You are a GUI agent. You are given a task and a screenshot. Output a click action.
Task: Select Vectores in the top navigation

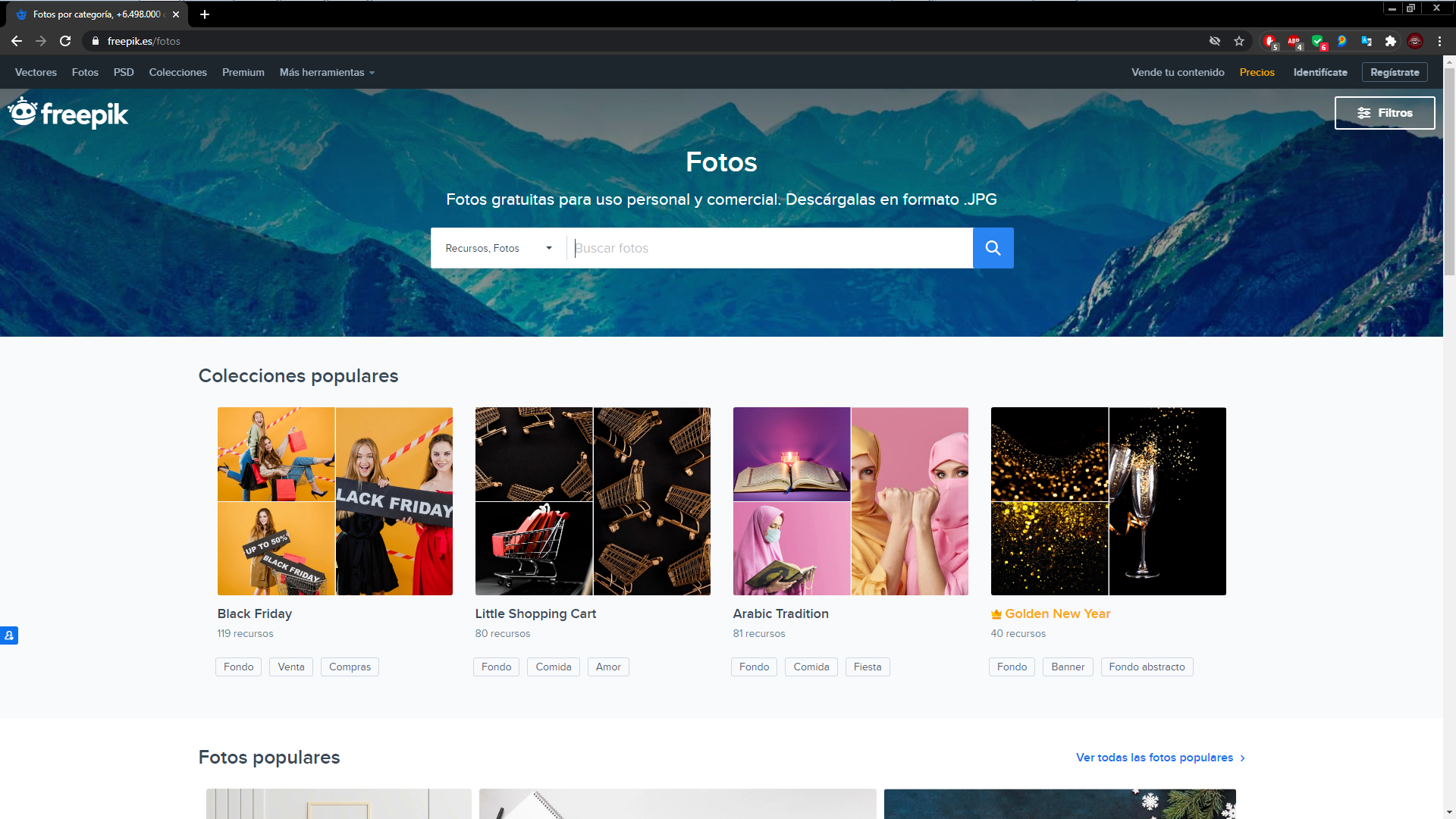click(35, 72)
